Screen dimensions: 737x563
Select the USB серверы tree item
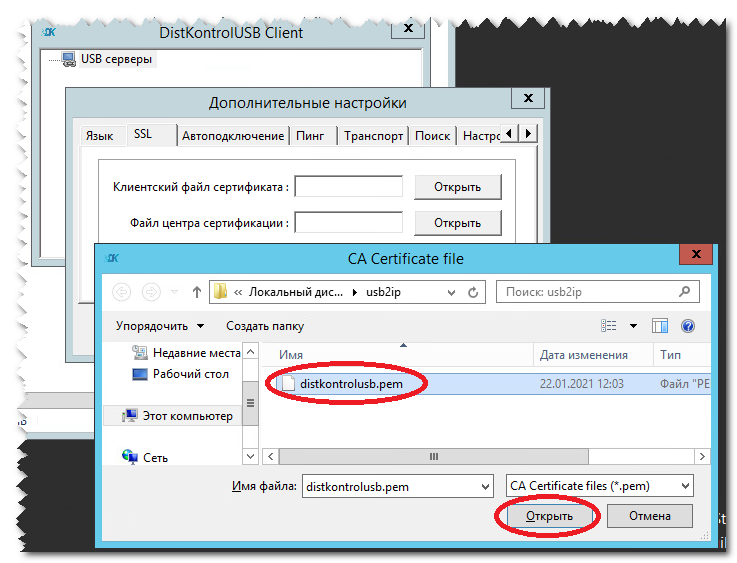click(116, 59)
